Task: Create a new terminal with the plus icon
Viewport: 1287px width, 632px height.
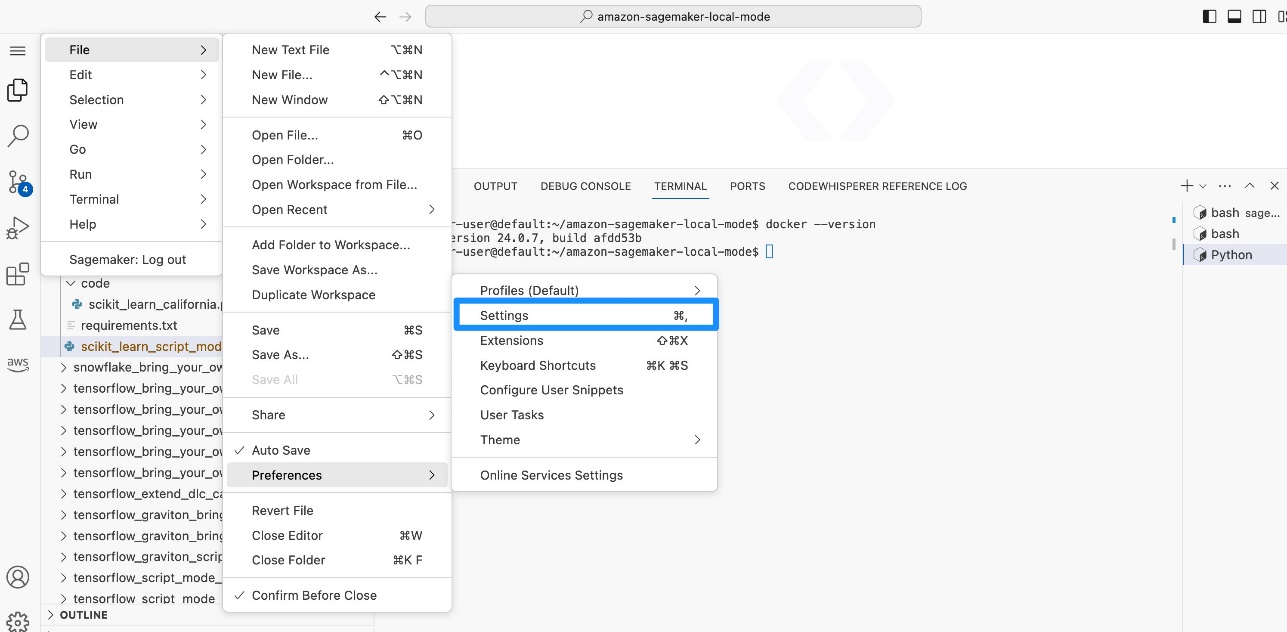Action: (1187, 186)
